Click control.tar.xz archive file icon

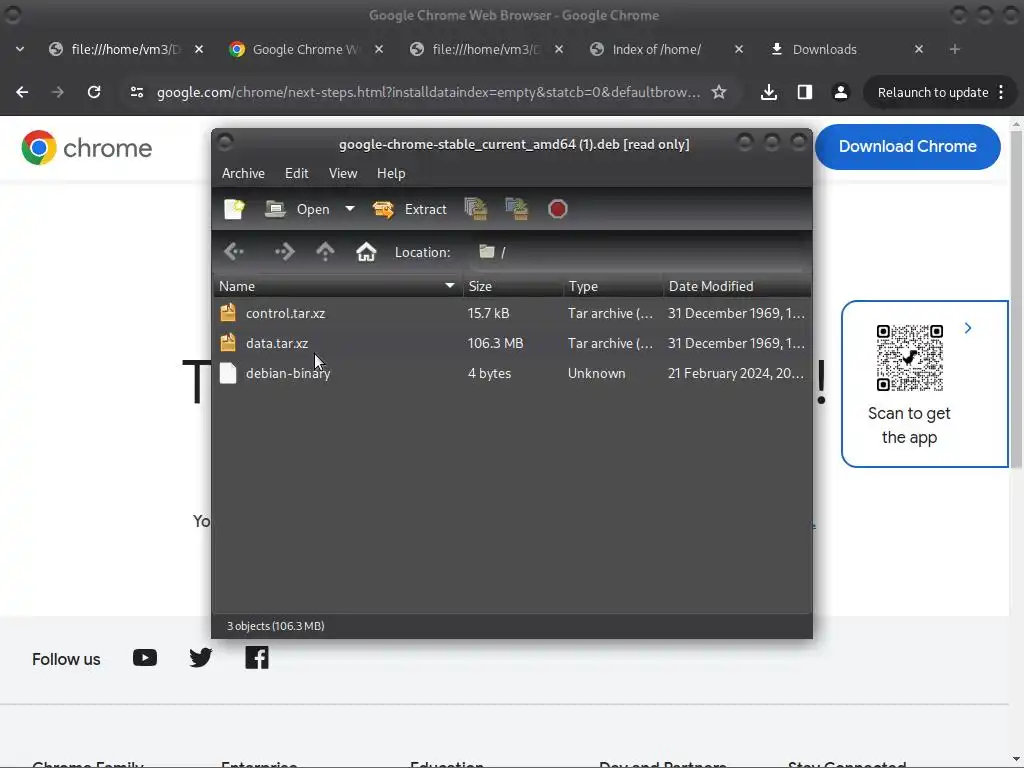point(228,312)
